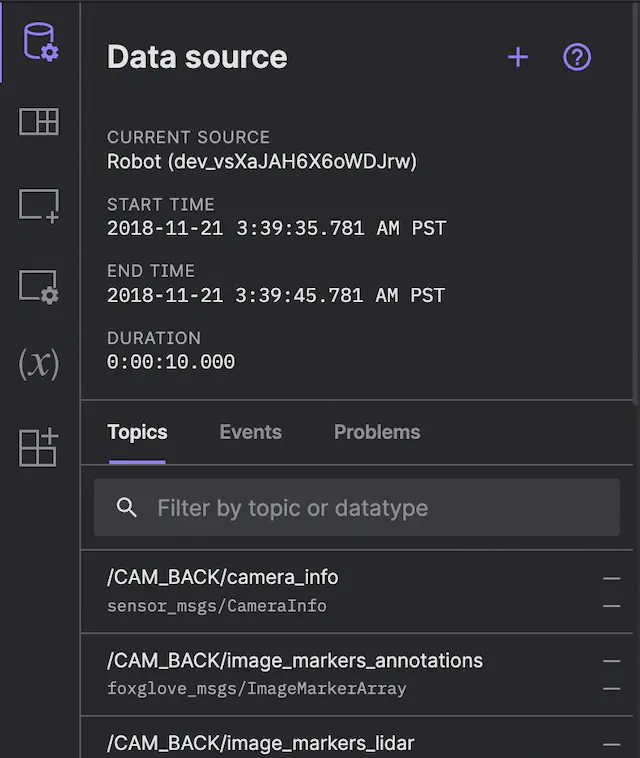Open the Layout sidebar icon
The width and height of the screenshot is (640, 758).
tap(40, 122)
